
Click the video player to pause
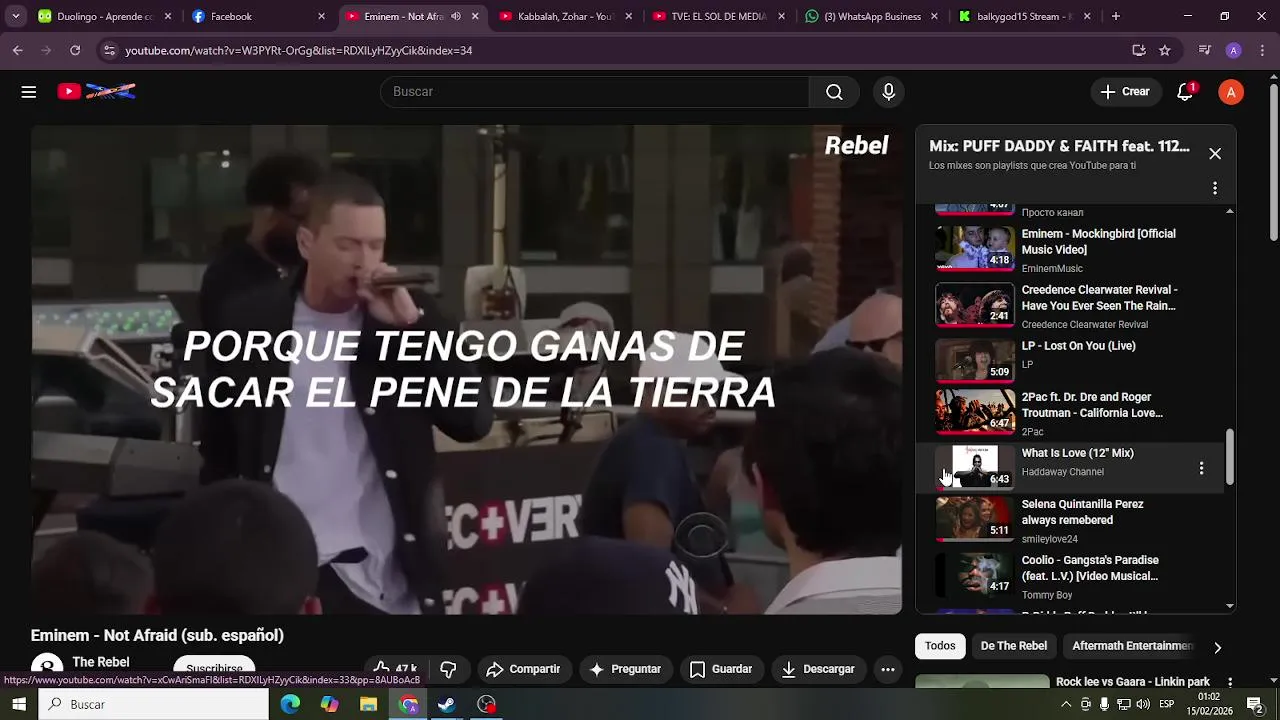(x=466, y=369)
